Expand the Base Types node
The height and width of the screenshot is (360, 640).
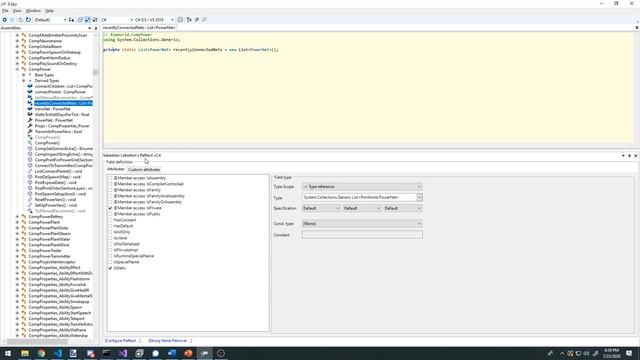24,75
